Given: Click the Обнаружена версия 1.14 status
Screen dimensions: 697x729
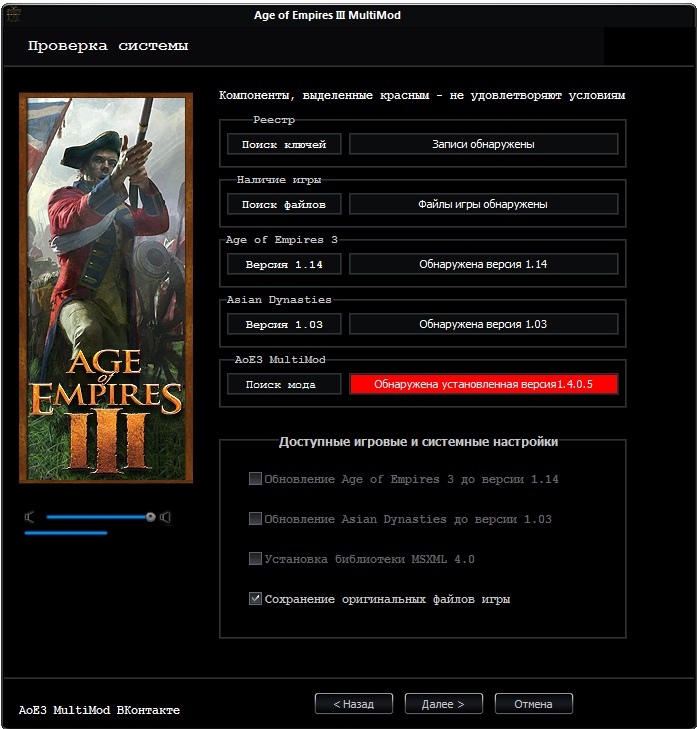Looking at the screenshot, I should pyautogui.click(x=484, y=264).
